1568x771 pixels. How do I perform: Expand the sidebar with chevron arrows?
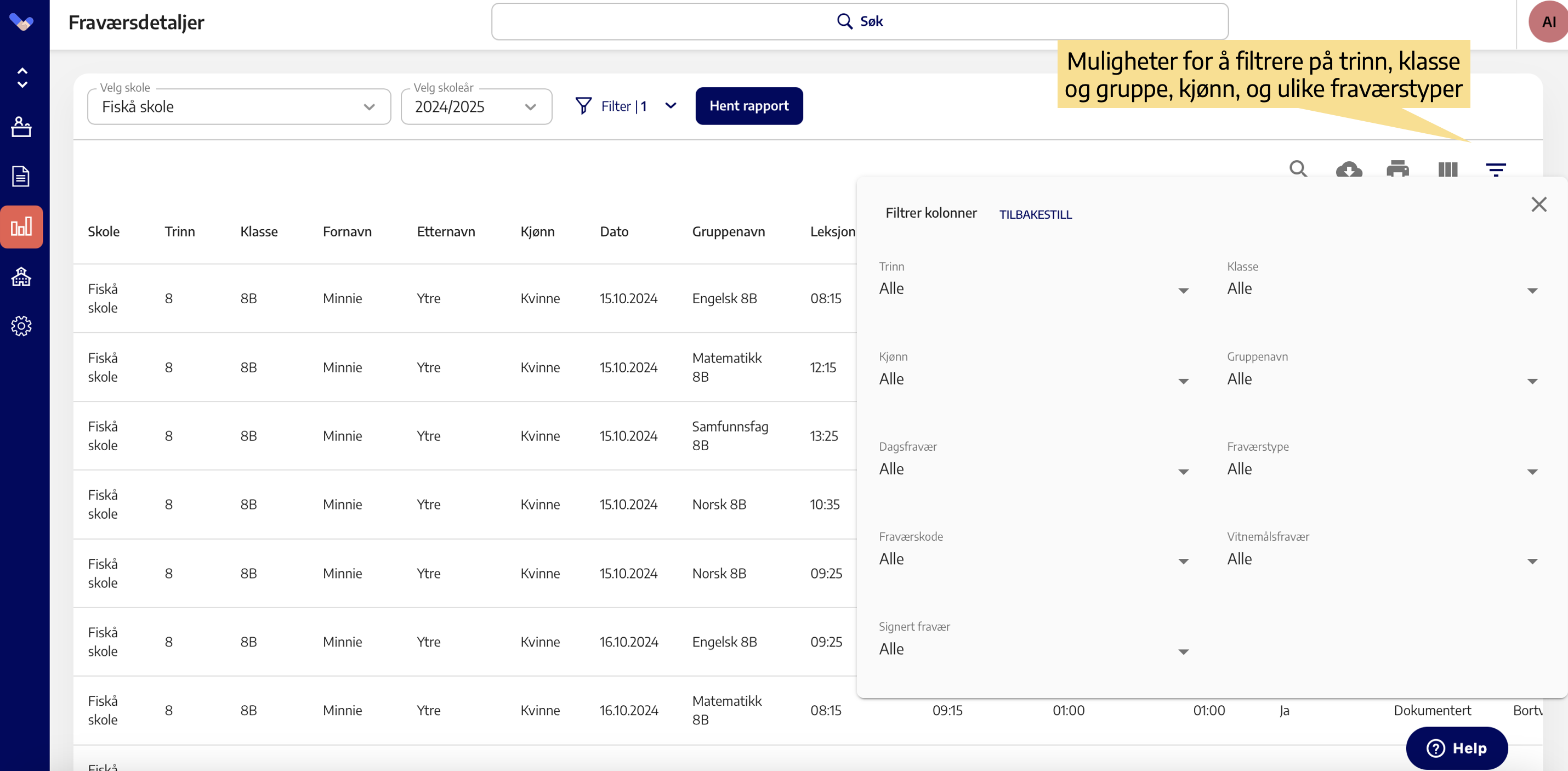click(x=22, y=77)
